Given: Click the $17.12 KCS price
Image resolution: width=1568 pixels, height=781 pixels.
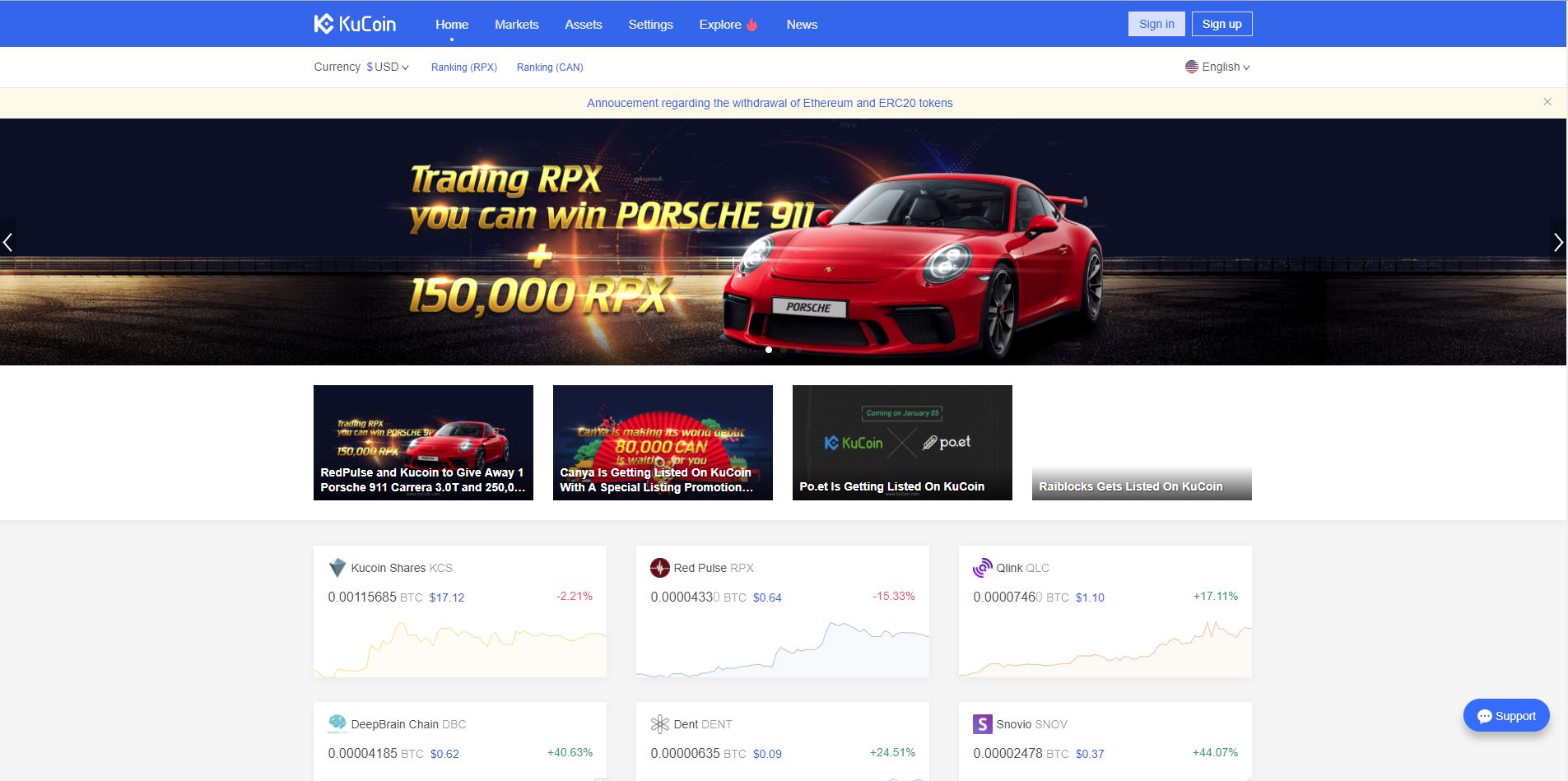Looking at the screenshot, I should pyautogui.click(x=447, y=597).
